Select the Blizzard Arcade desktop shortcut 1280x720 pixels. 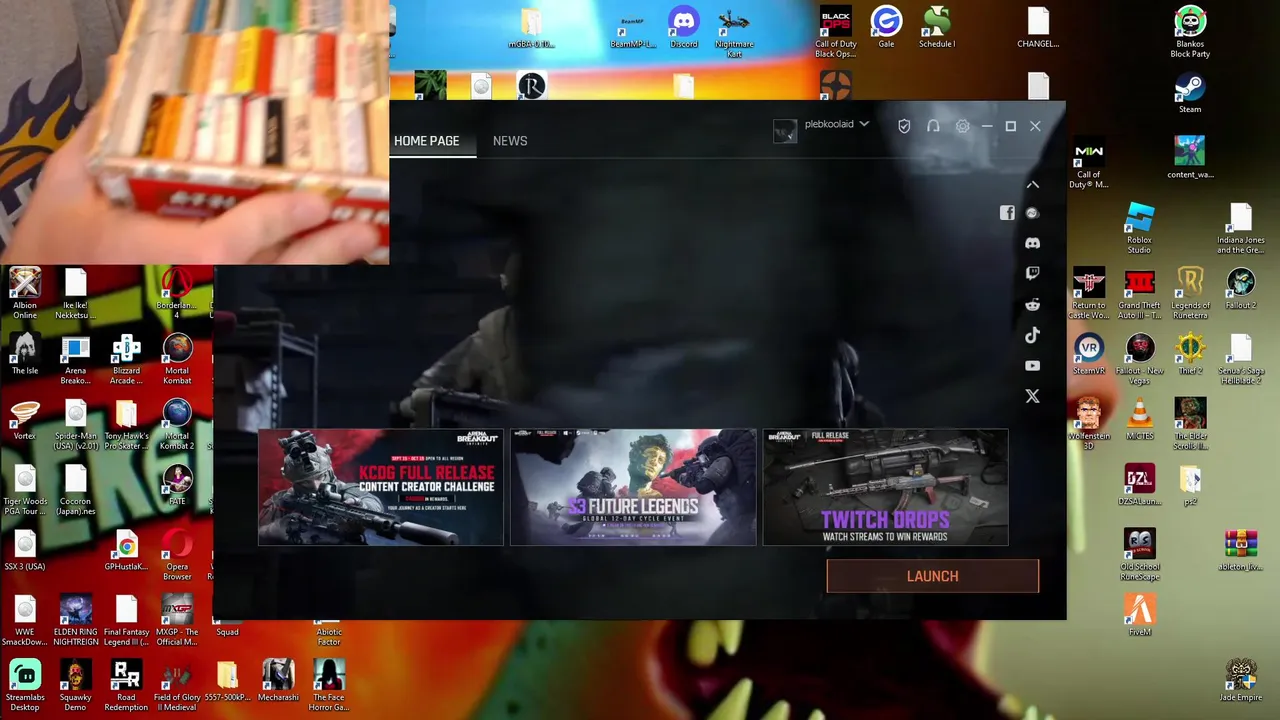tap(126, 359)
